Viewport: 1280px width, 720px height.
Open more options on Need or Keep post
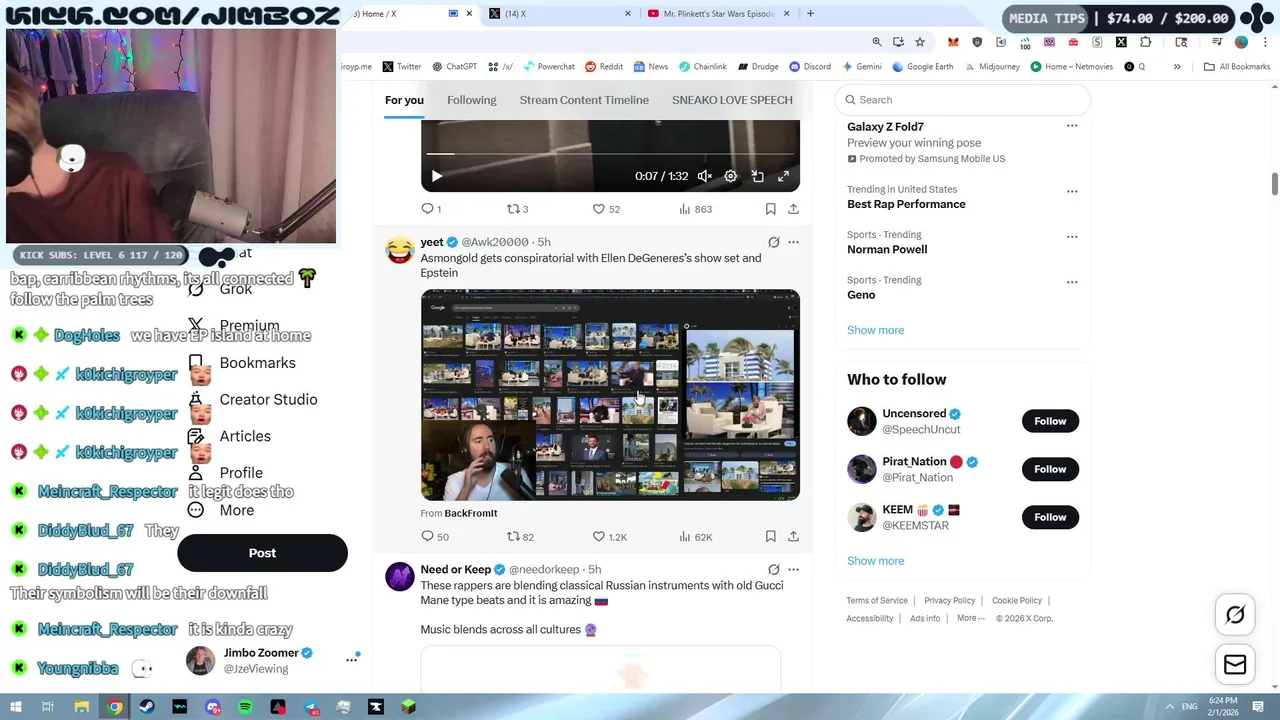coord(793,570)
